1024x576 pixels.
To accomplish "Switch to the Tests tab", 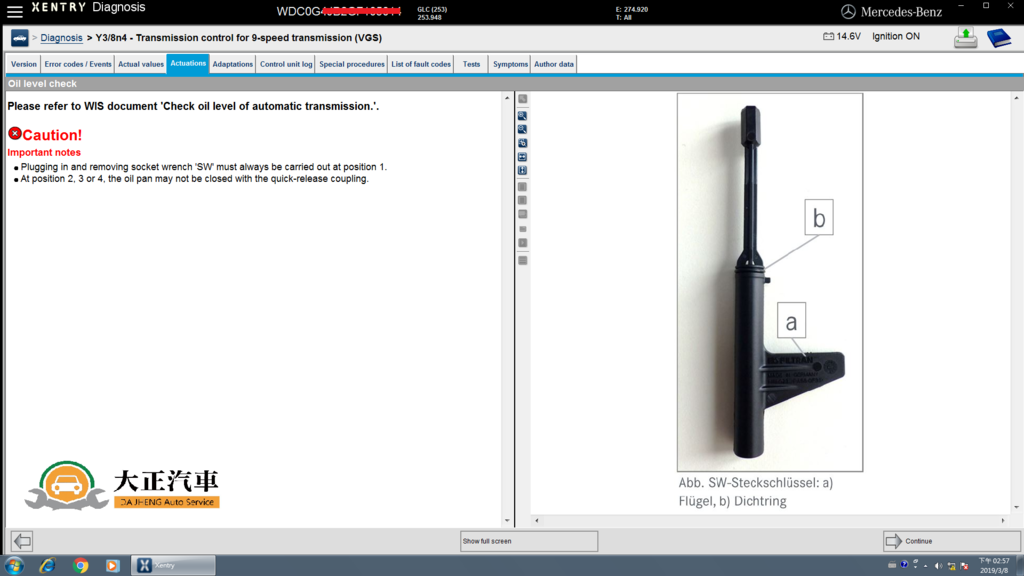I will point(472,64).
